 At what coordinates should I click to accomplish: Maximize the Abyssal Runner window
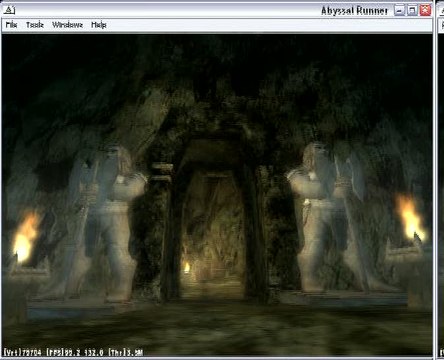click(412, 10)
